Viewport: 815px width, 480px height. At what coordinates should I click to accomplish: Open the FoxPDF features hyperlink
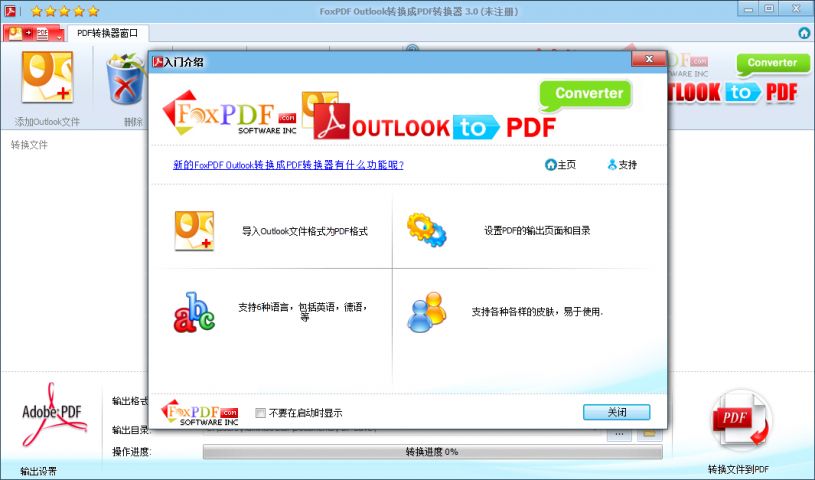(x=288, y=165)
